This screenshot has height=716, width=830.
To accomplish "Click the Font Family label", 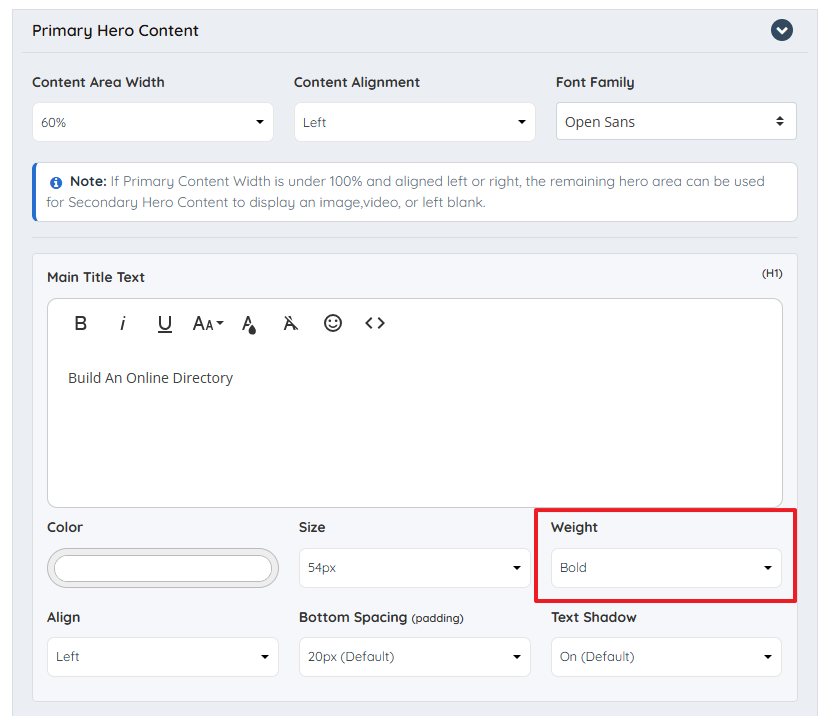I will 595,83.
